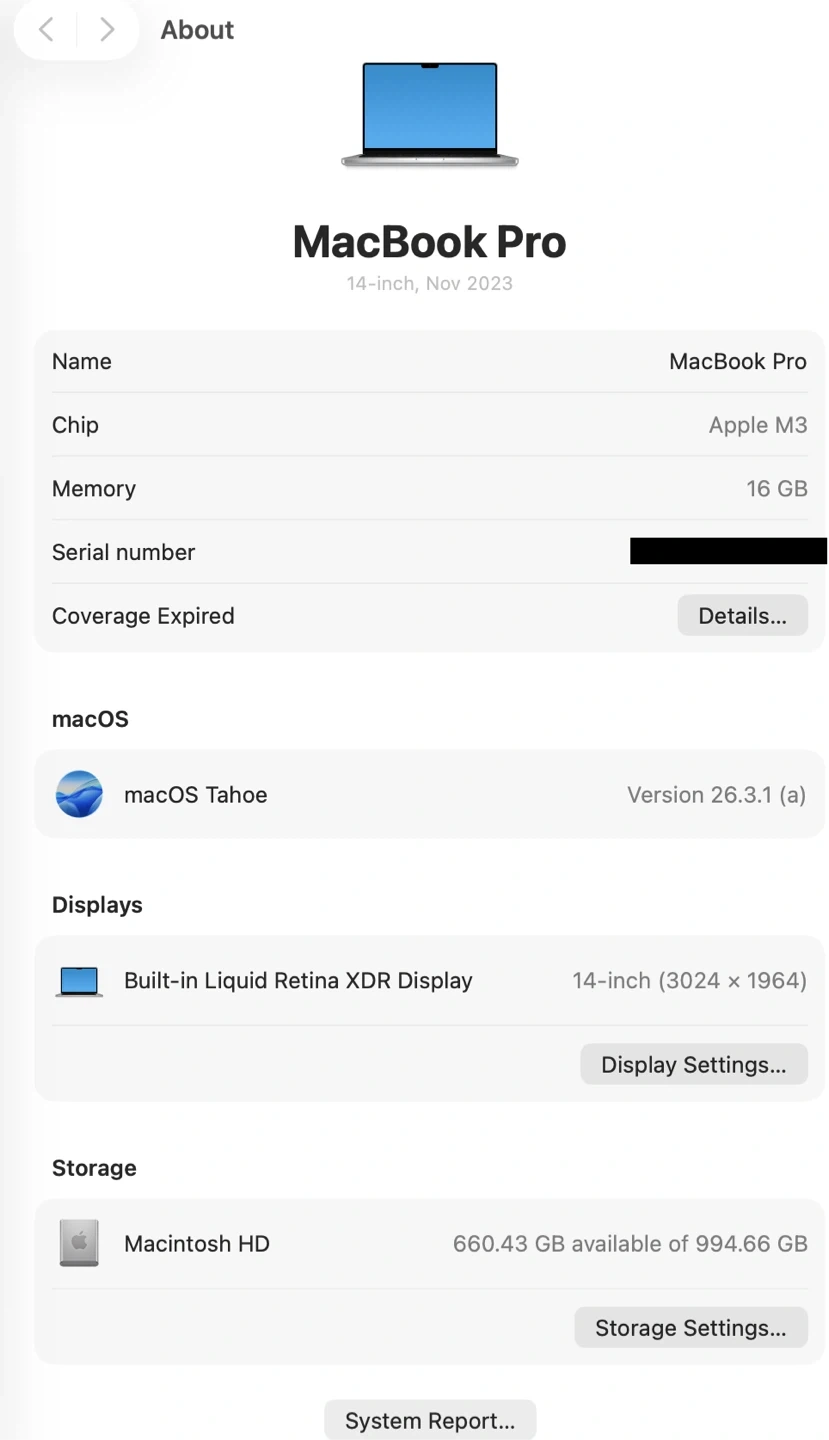Viewport: 829px width, 1440px height.
Task: Open coverage Details
Action: coord(742,616)
